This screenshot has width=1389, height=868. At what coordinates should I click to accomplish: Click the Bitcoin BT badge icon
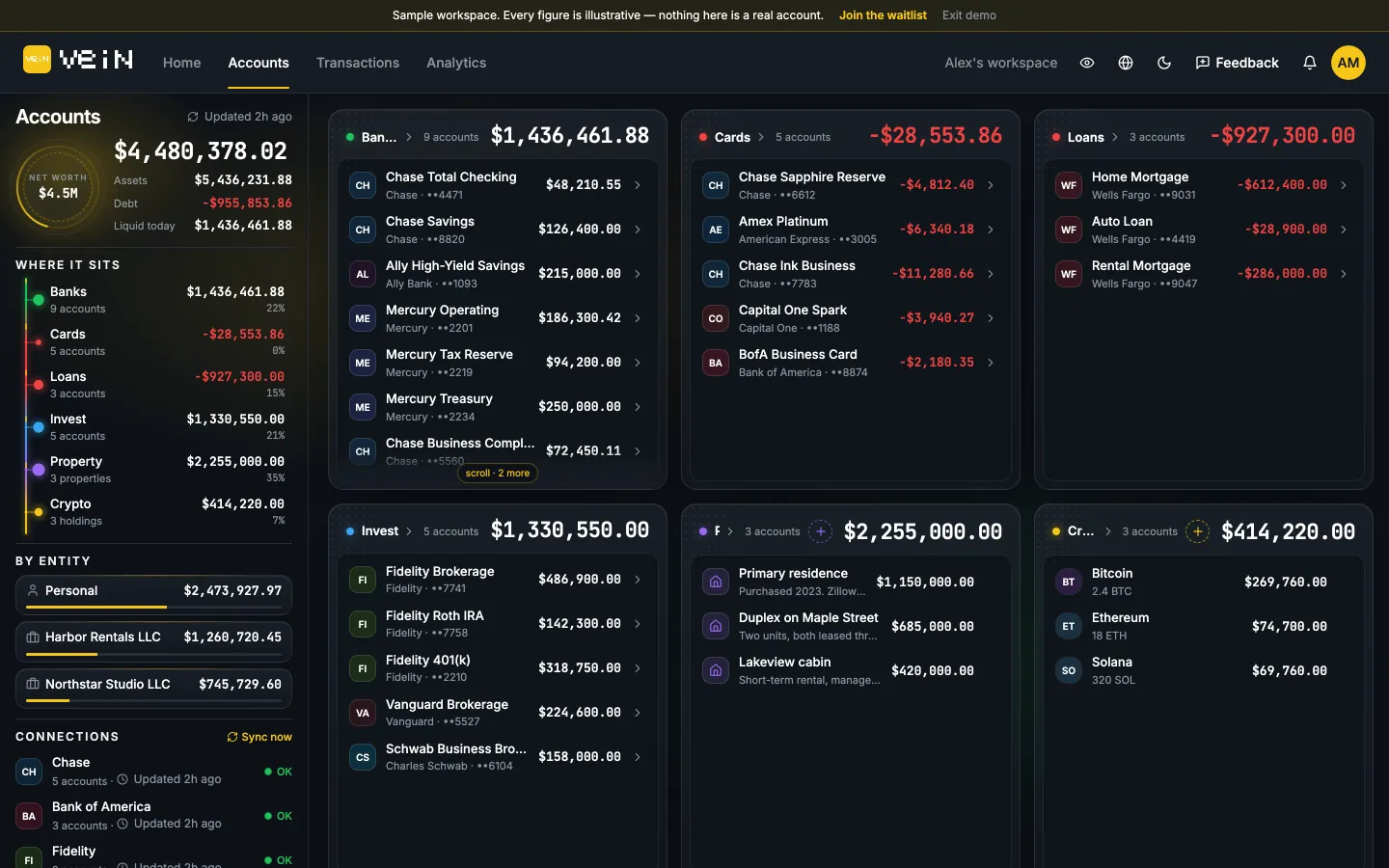[1069, 582]
